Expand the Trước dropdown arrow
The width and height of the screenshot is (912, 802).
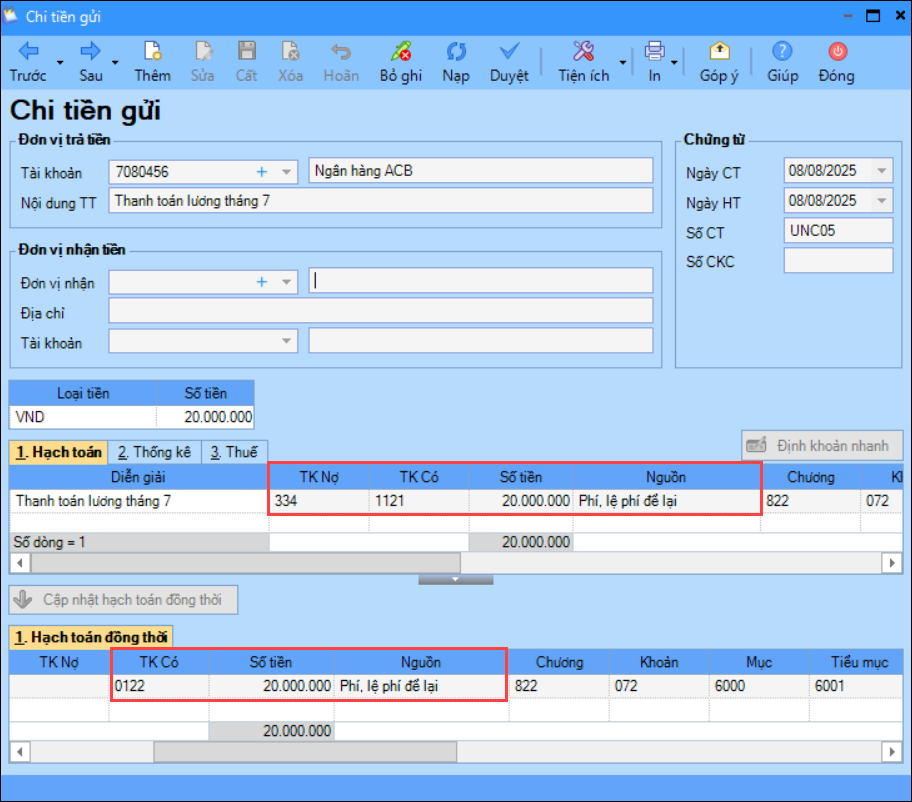(x=60, y=62)
